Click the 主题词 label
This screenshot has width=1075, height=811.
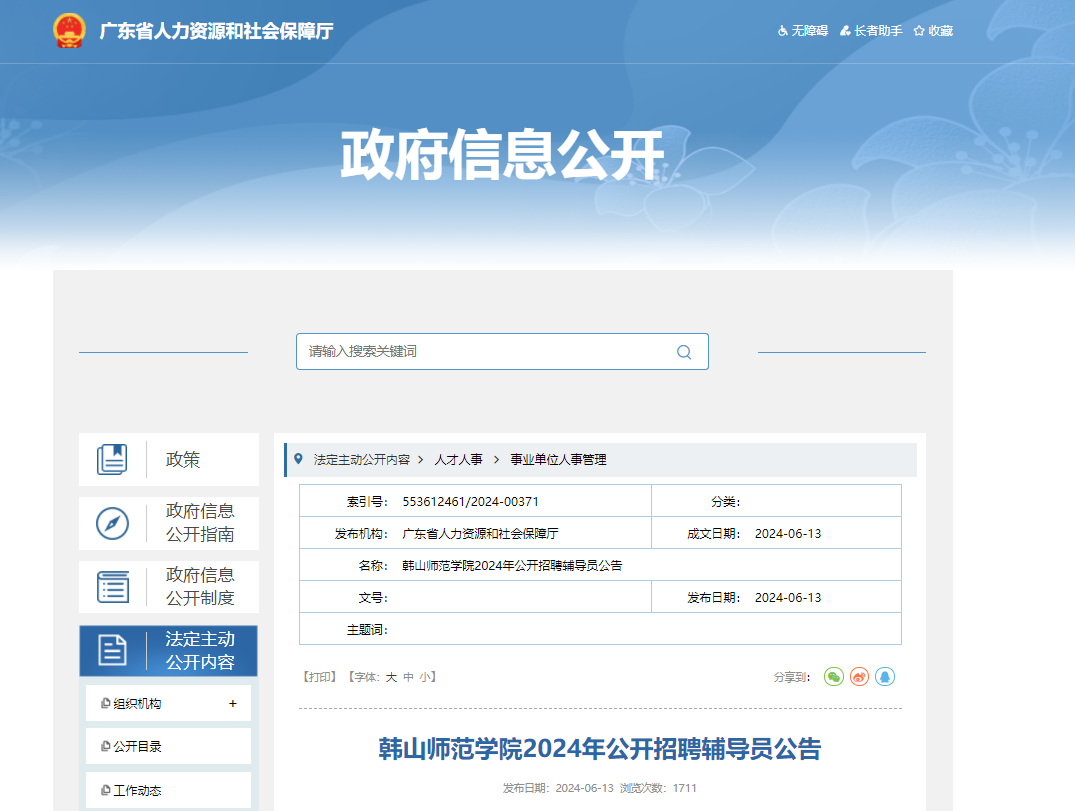[367, 630]
